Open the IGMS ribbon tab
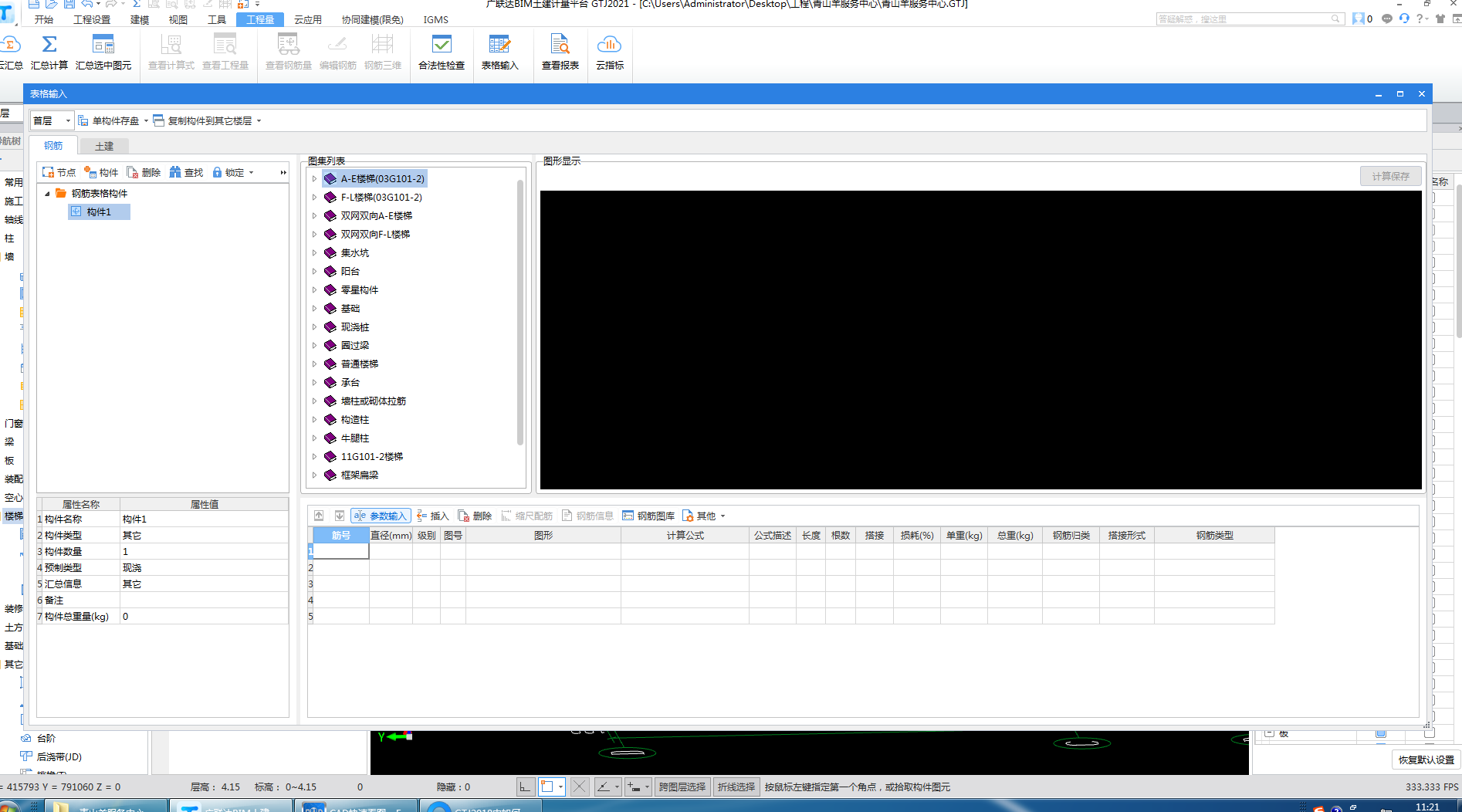The width and height of the screenshot is (1462, 812). [x=435, y=19]
